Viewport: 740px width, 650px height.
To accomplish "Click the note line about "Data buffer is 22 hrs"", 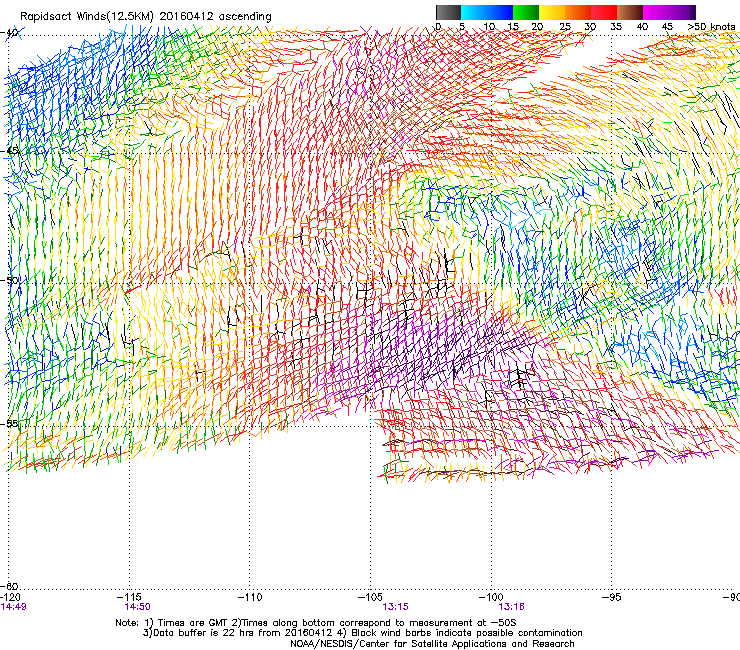I will 362,633.
